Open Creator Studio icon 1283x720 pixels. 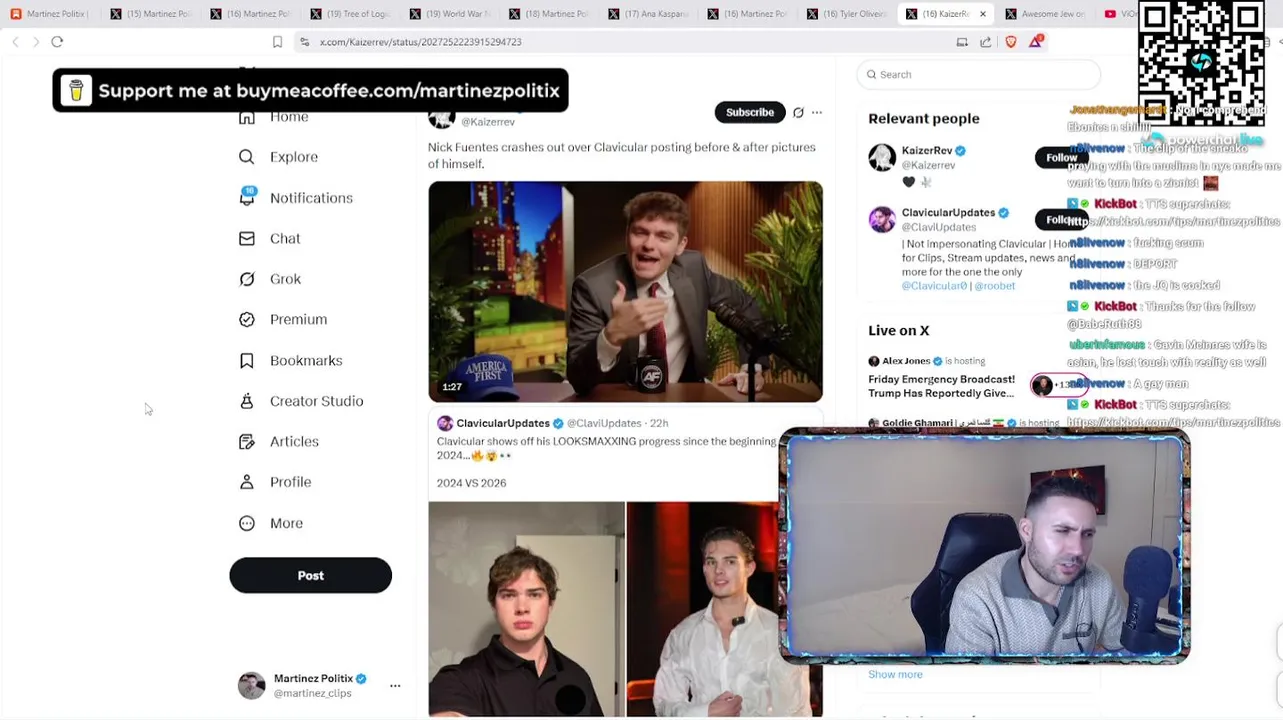pyautogui.click(x=247, y=401)
